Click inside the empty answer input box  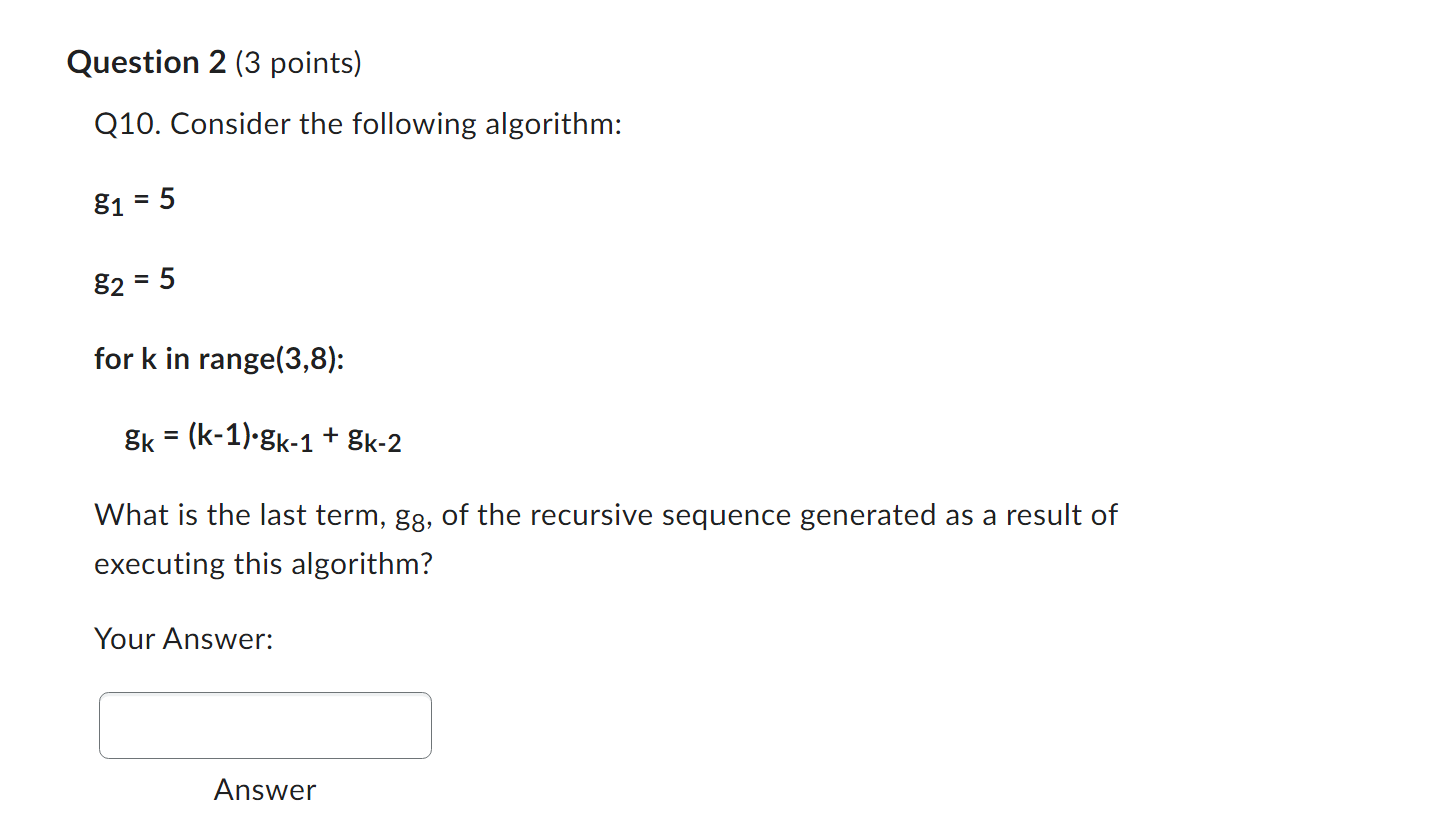pos(264,725)
